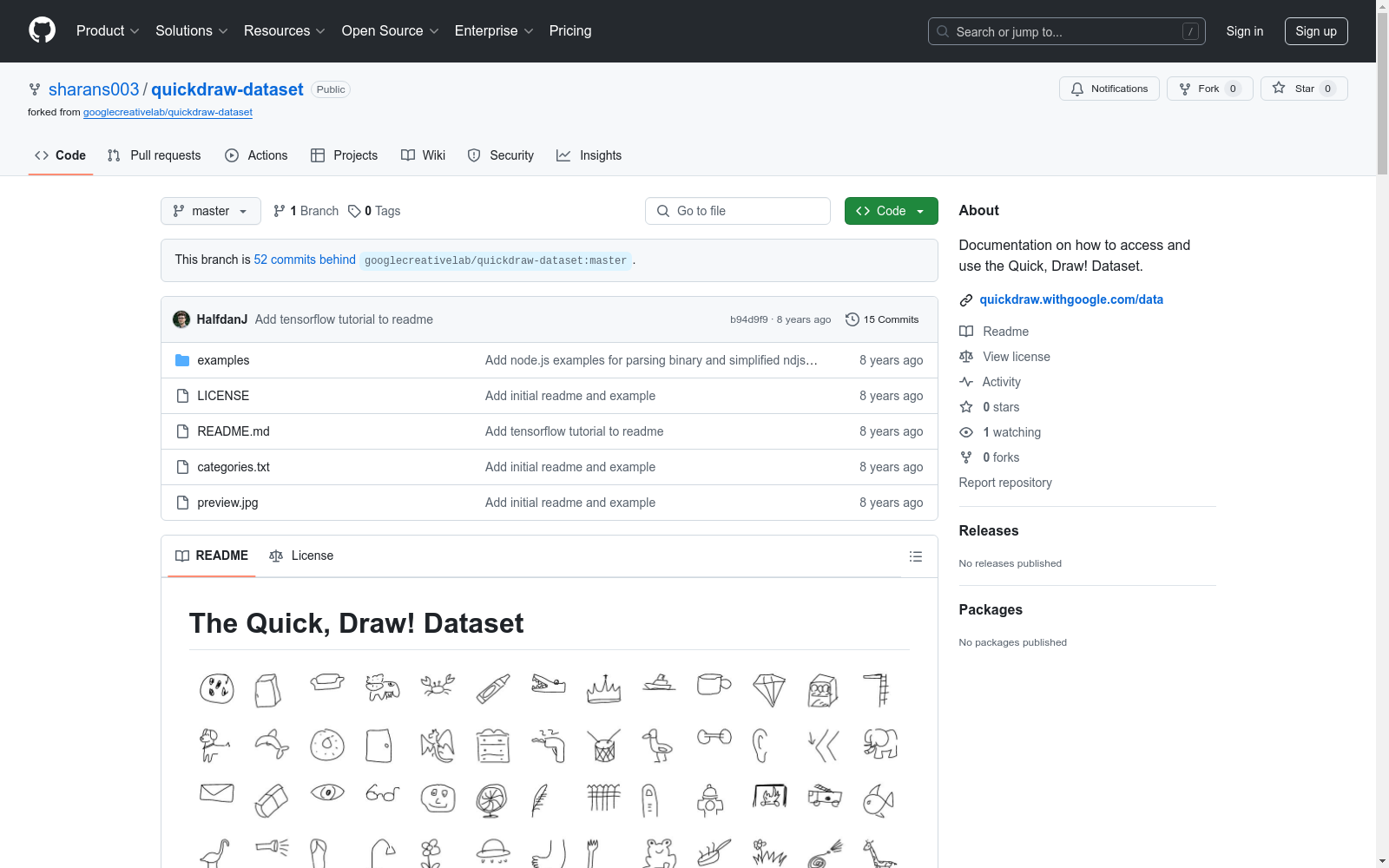Open the quickdraw.withgoogle.com/data link
This screenshot has height=868, width=1389.
click(1071, 299)
